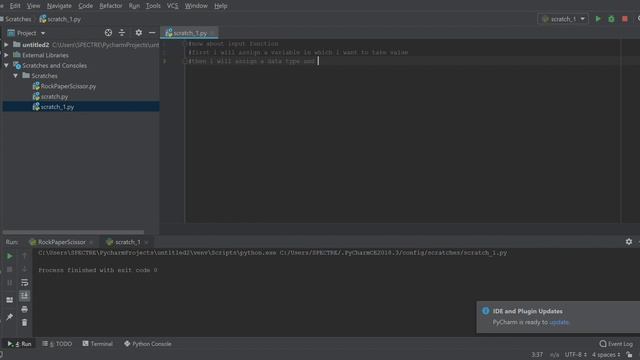Open the VCS menu
640x360 pixels.
tap(173, 6)
